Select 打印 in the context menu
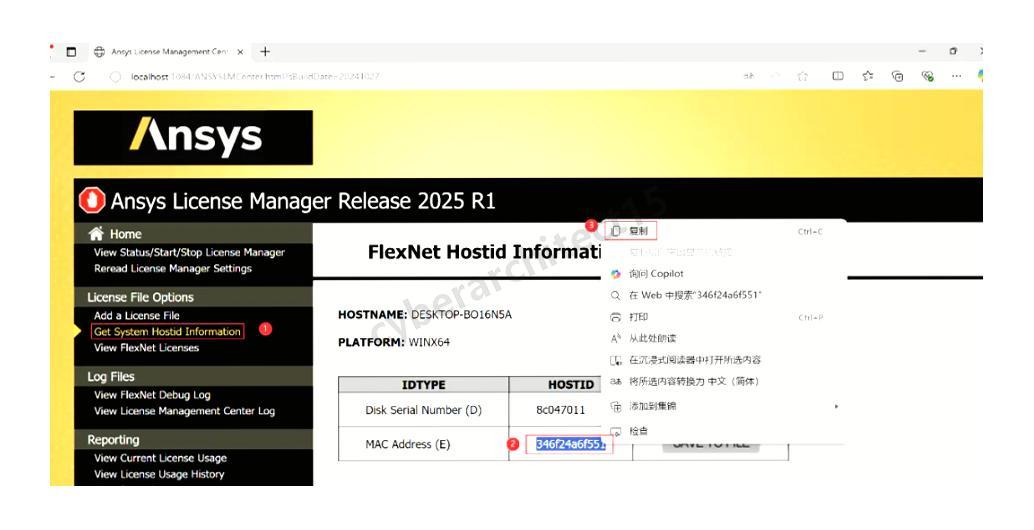 [x=638, y=317]
